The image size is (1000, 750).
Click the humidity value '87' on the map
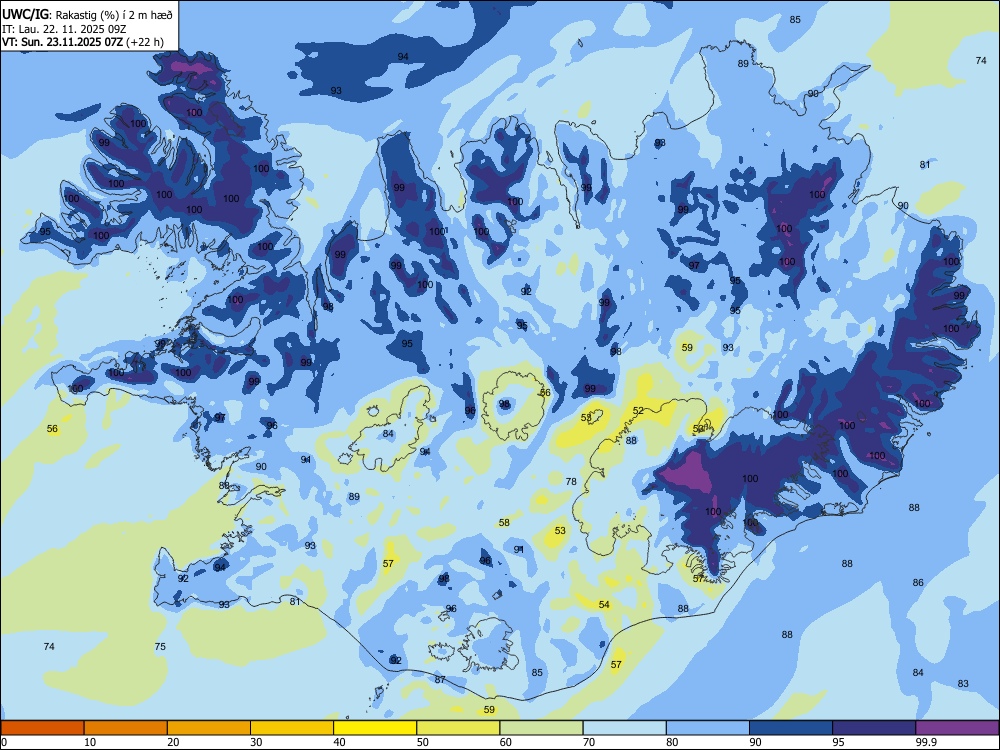439,679
